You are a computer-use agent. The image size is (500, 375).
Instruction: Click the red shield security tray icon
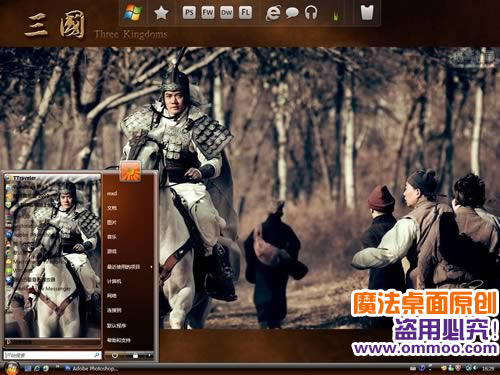[x=458, y=368]
